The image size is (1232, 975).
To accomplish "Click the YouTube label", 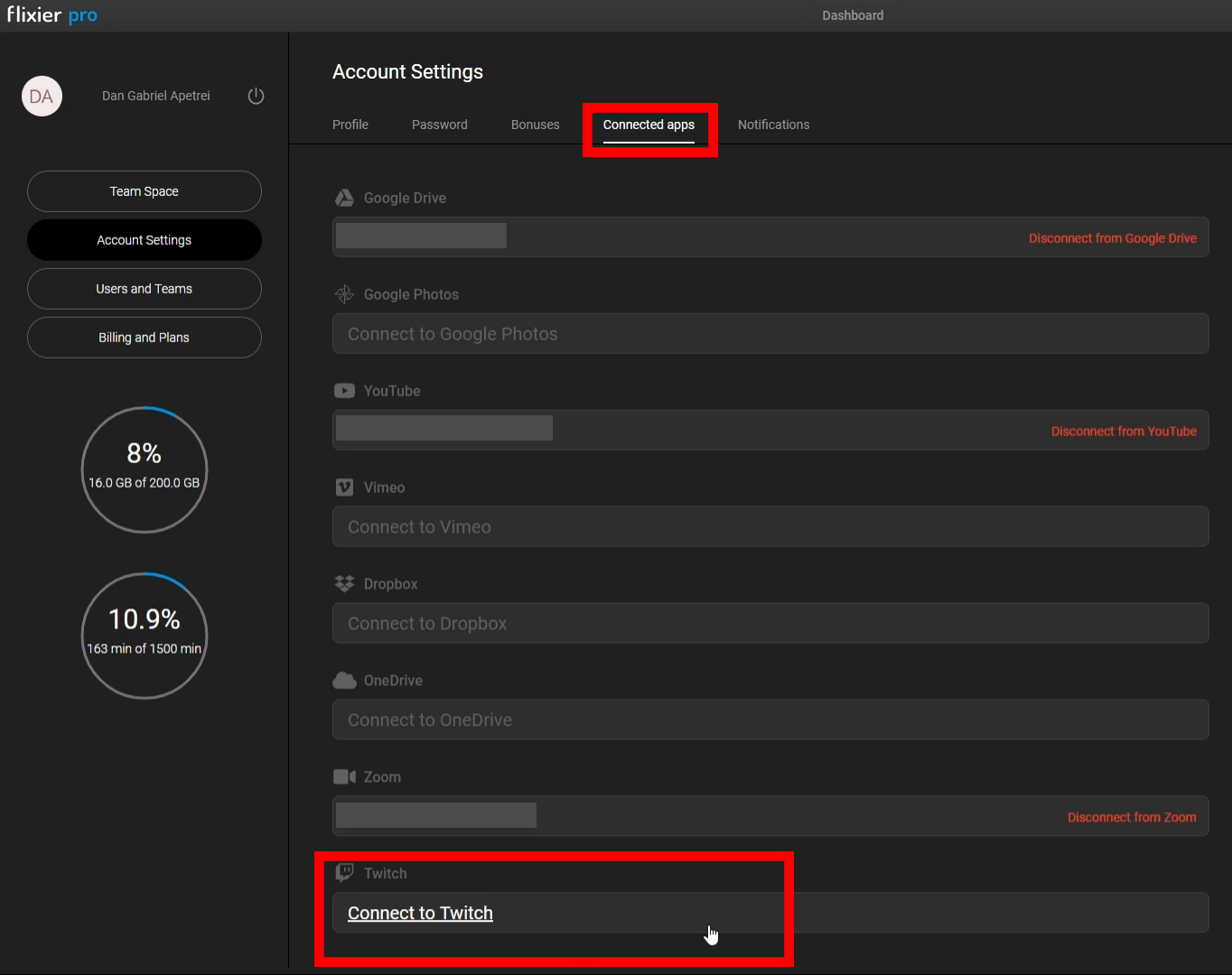I will click(x=392, y=391).
